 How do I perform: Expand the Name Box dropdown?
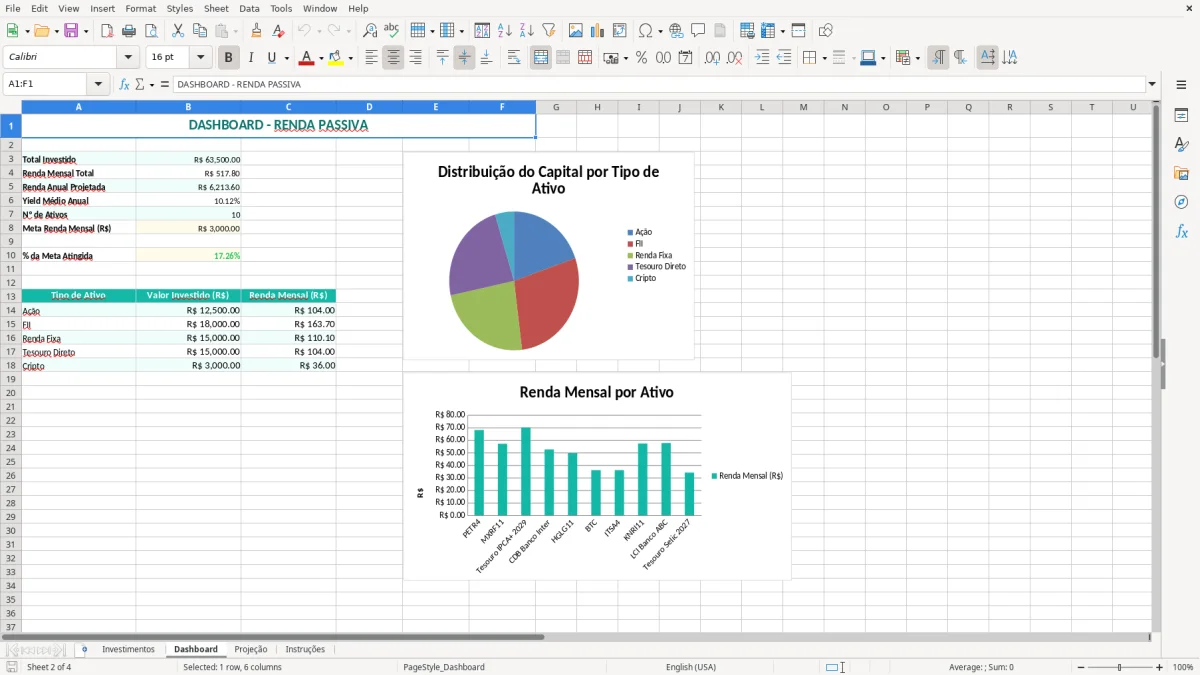[97, 84]
